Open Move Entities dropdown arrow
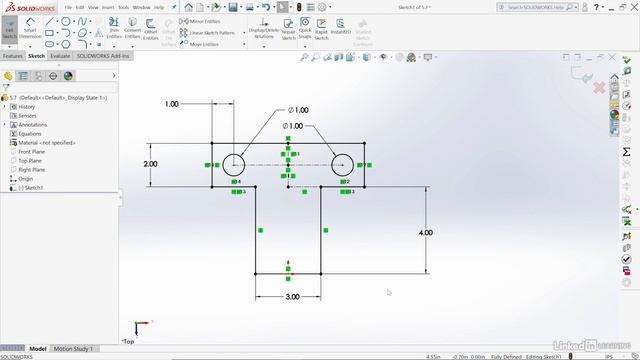This screenshot has width=640, height=360. [x=244, y=44]
